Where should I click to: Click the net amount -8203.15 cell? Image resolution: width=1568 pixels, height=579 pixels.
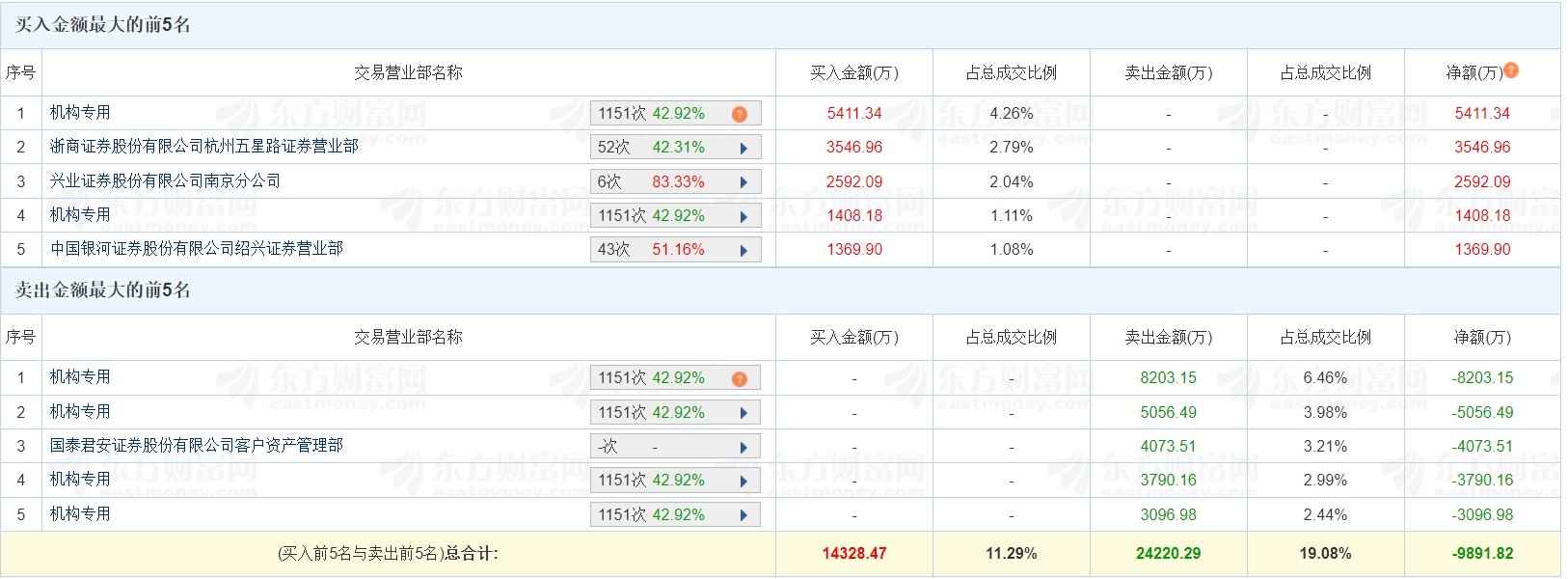point(1482,378)
